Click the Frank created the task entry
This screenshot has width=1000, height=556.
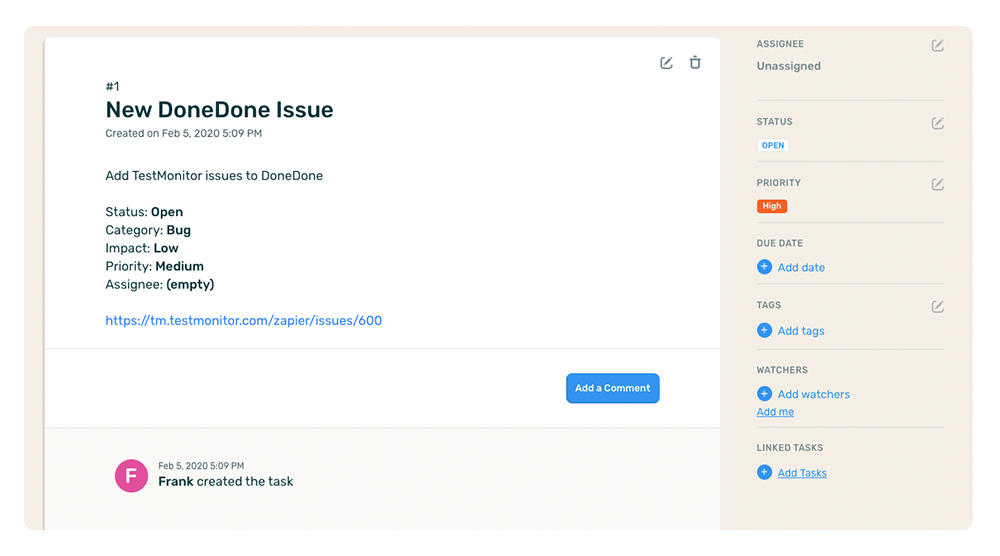point(226,481)
